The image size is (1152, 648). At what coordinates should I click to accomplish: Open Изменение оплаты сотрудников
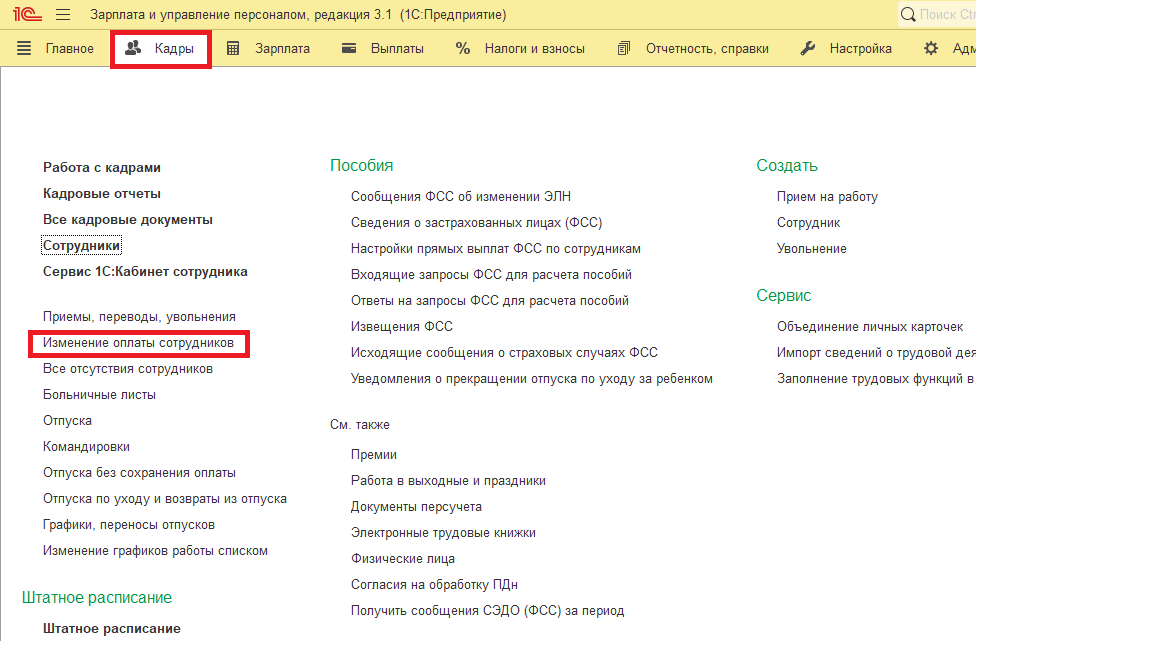(138, 343)
